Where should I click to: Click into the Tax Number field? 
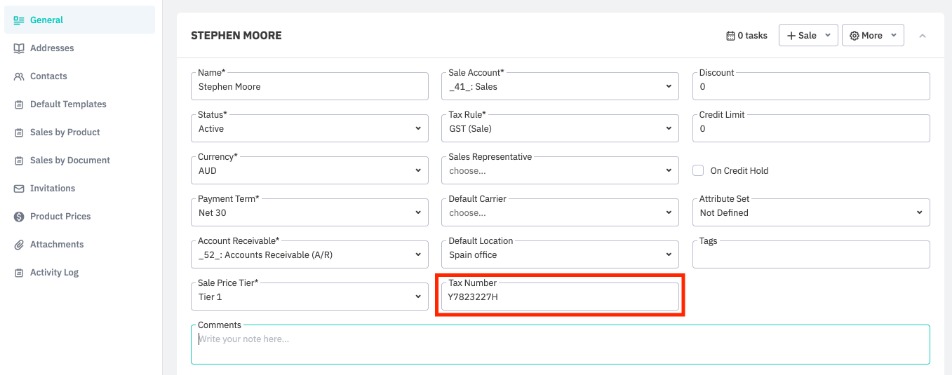560,297
